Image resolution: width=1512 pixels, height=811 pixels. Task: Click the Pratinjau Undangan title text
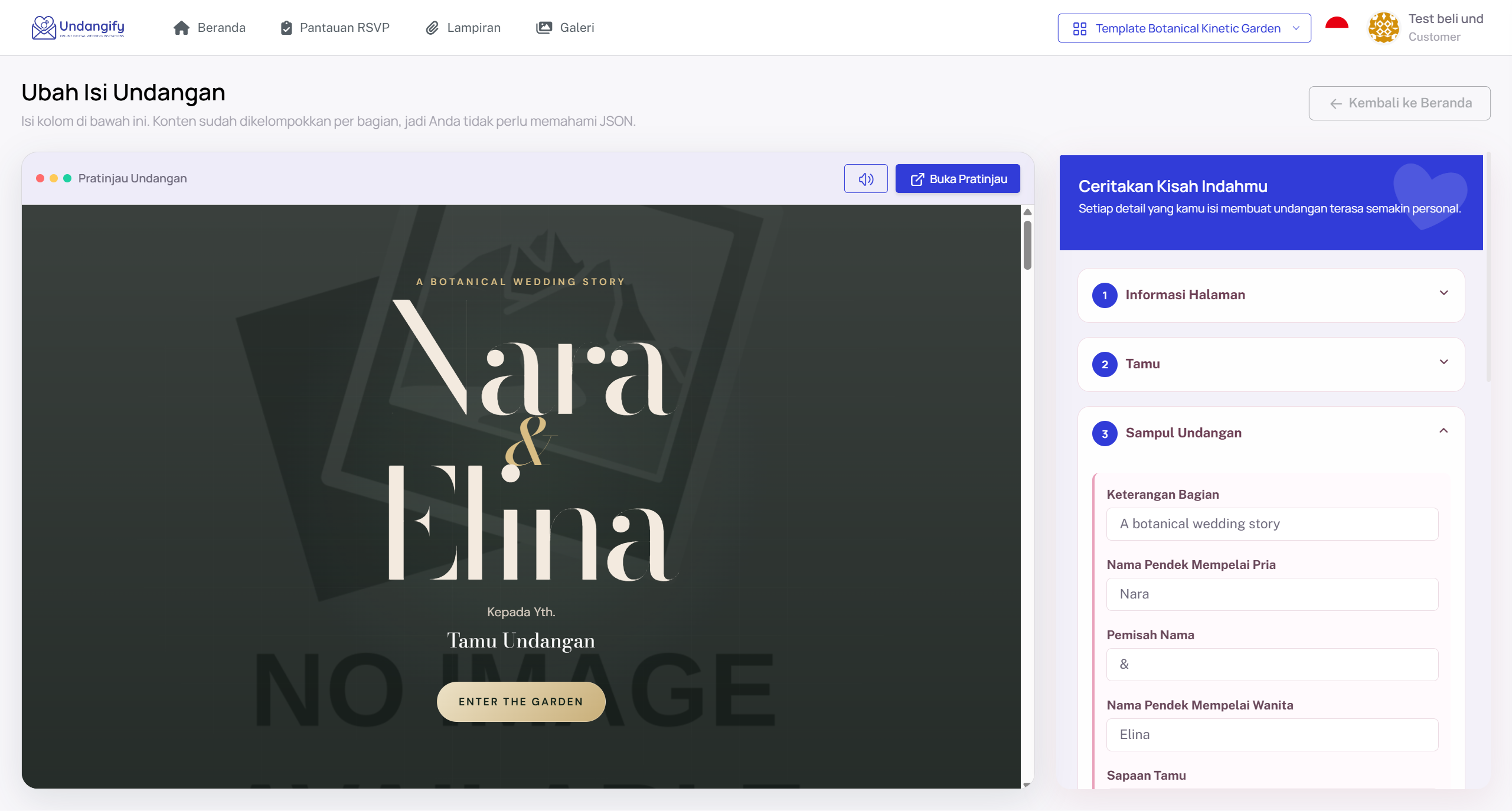click(132, 178)
